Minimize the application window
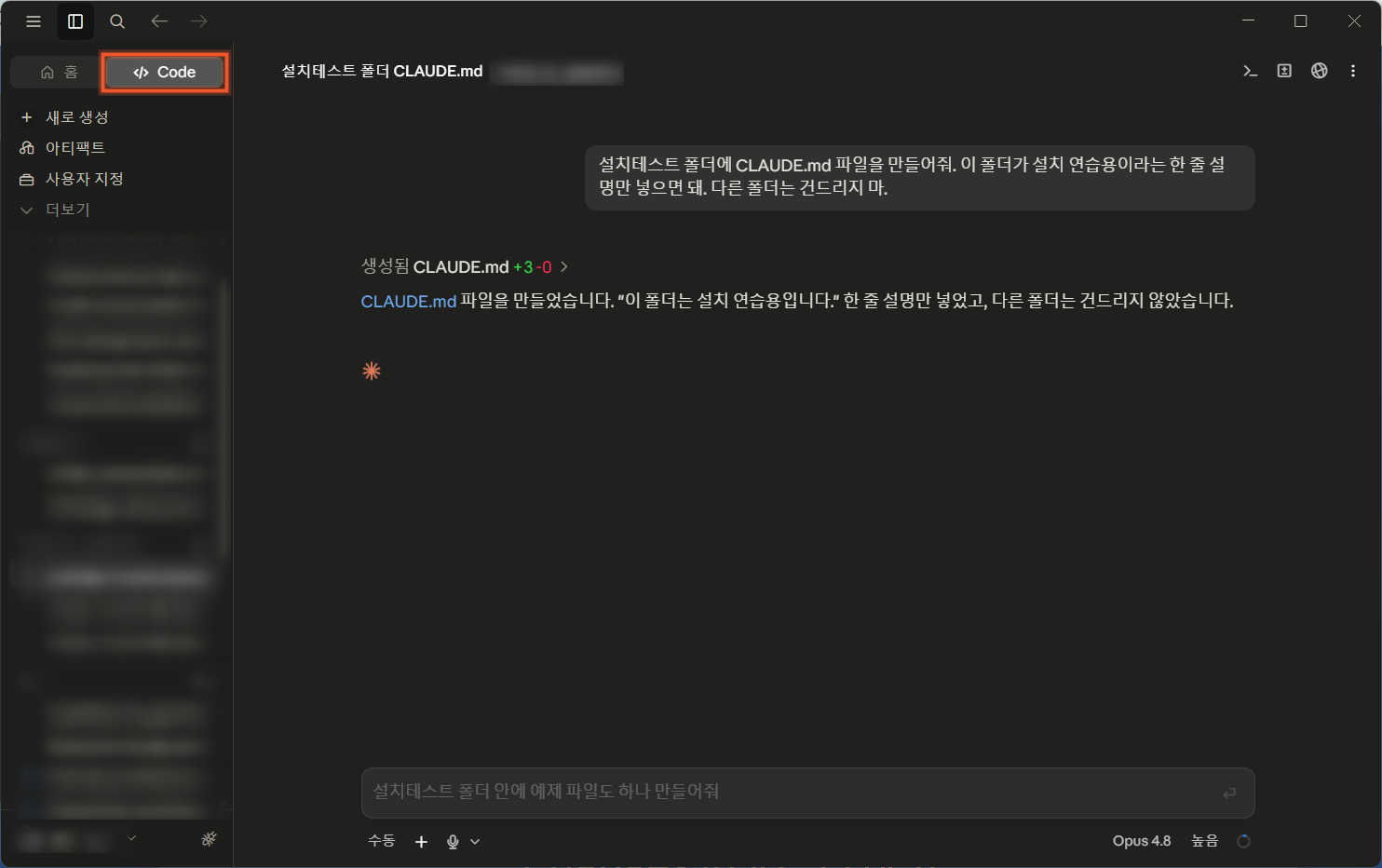The image size is (1382, 868). [1248, 20]
